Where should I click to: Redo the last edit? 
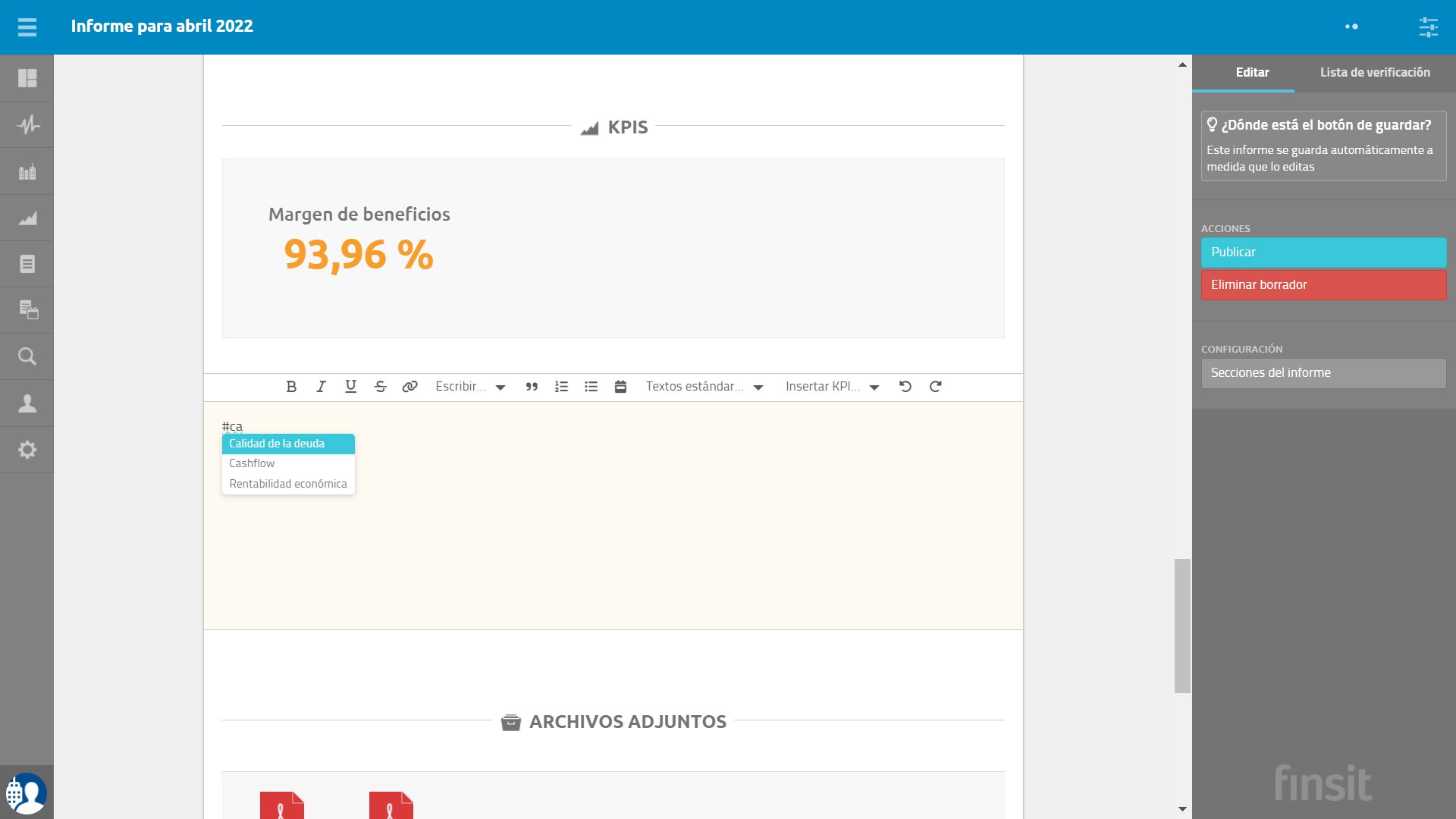pos(935,387)
